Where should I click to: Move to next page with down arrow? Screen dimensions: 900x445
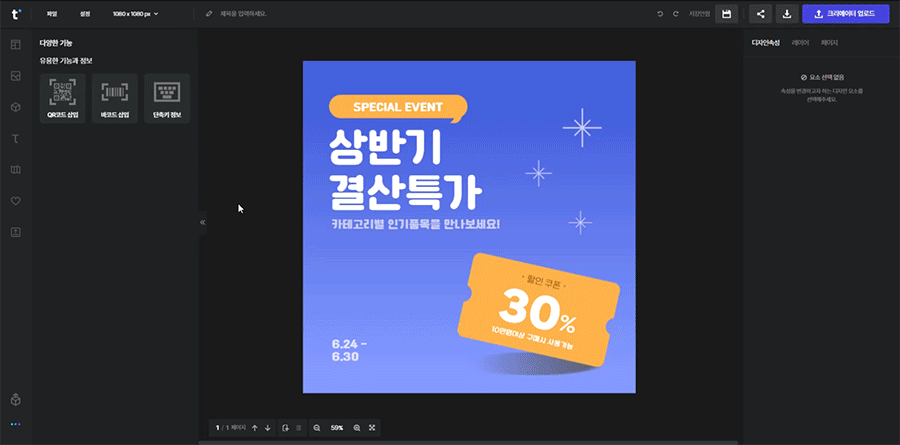click(x=267, y=428)
